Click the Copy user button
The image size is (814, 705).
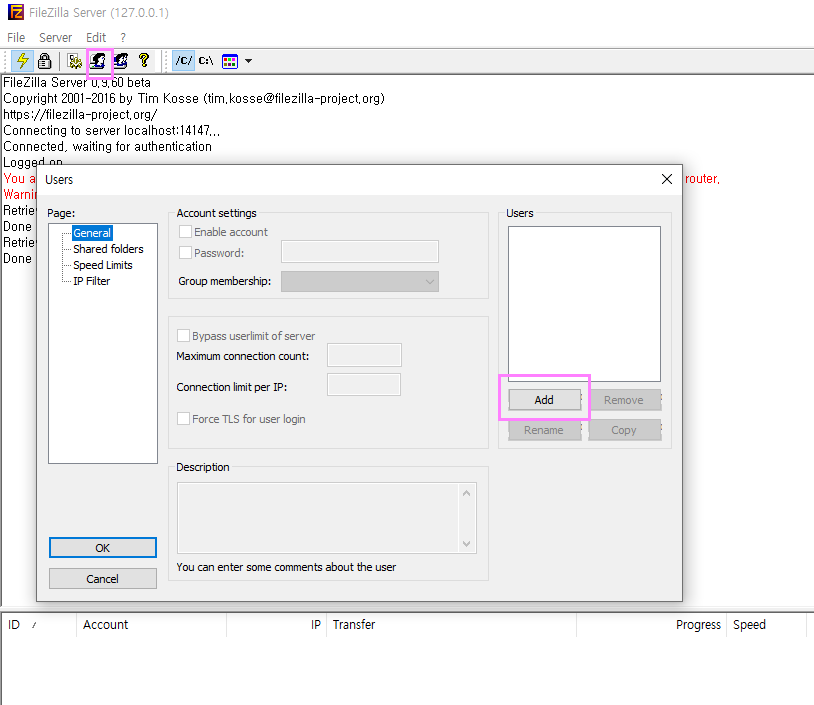[624, 430]
